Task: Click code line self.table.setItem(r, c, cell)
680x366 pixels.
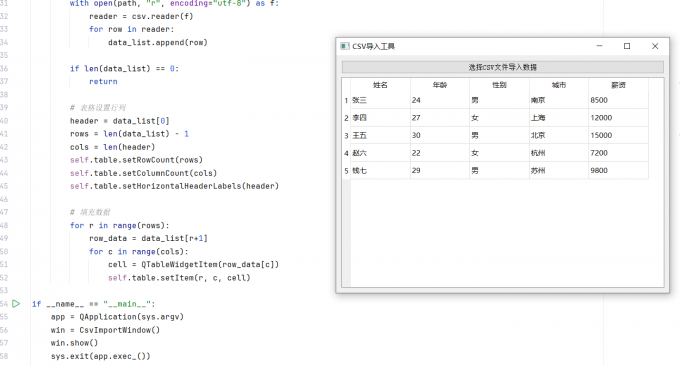Action: click(x=179, y=278)
